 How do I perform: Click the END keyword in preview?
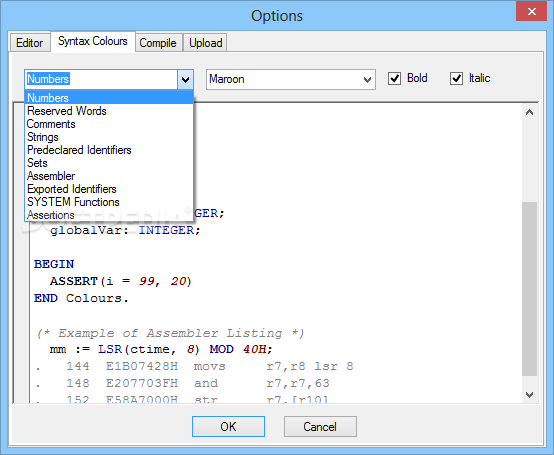(x=46, y=298)
